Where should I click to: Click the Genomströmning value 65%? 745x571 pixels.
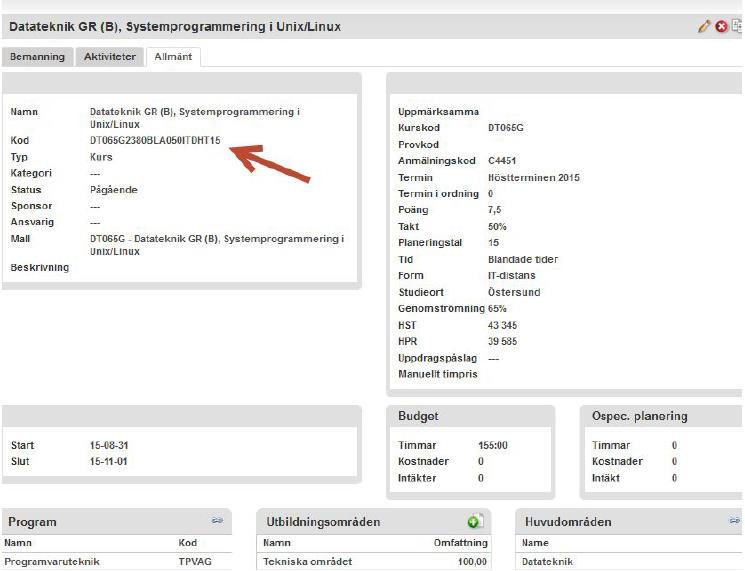click(x=497, y=309)
